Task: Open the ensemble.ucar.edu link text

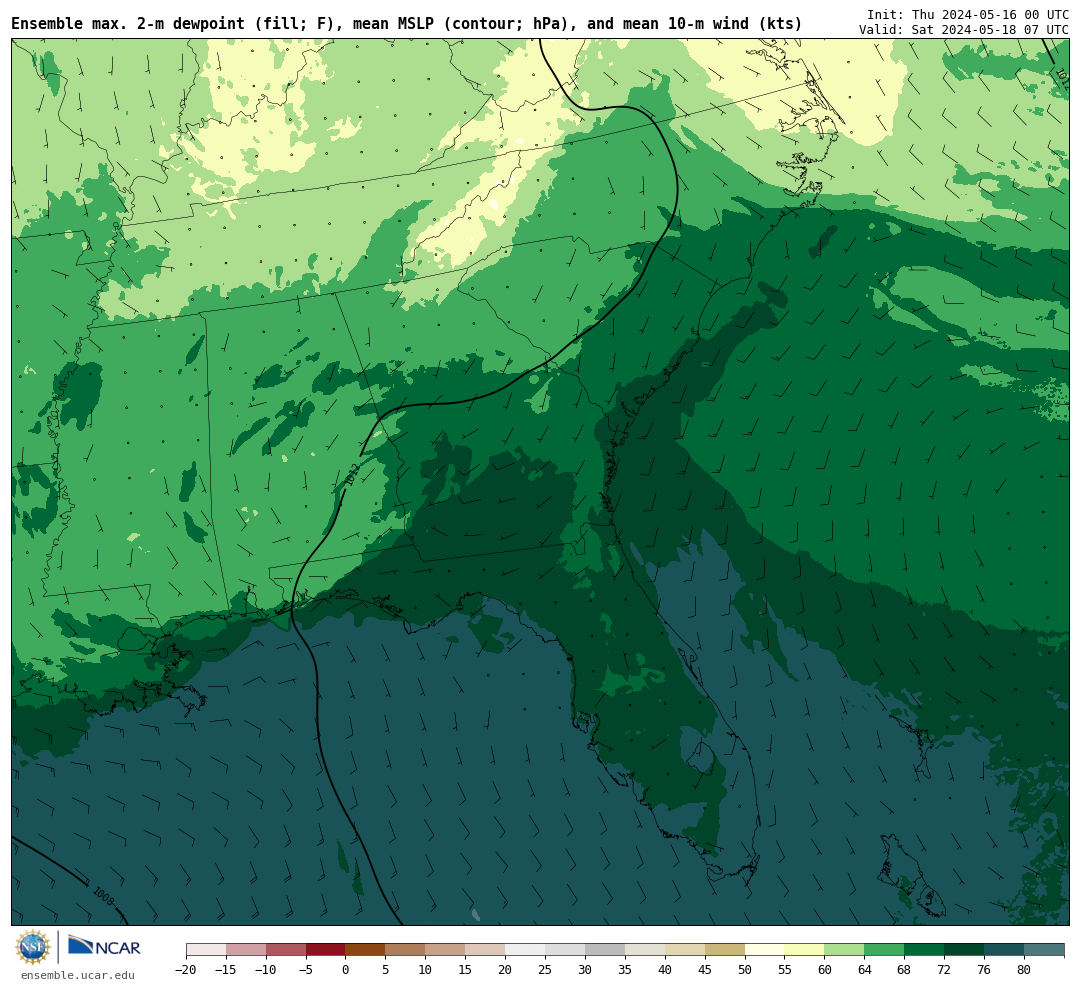Action: pos(78,975)
